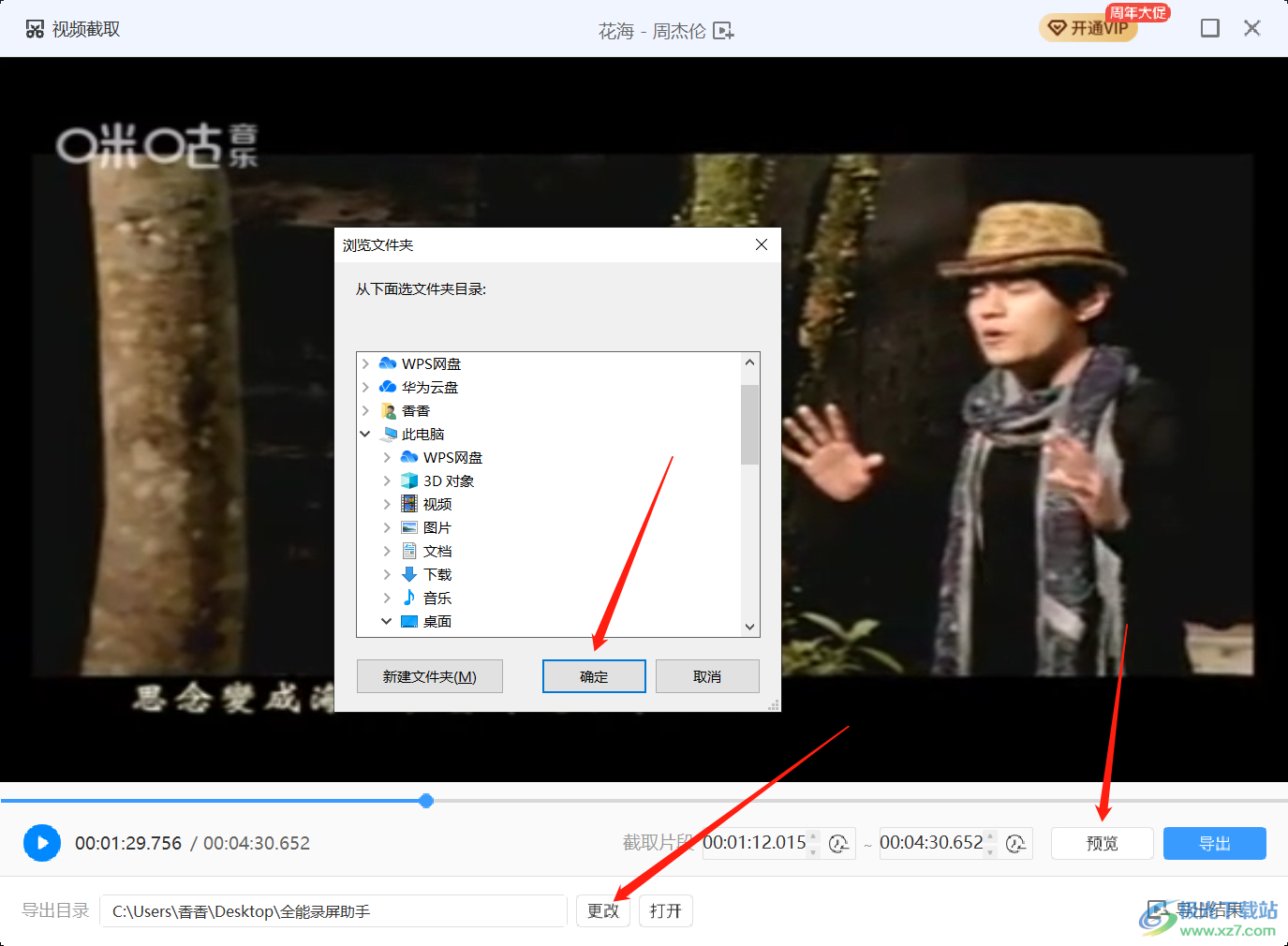Click the folder tree scrollbar thumb
Image resolution: width=1288 pixels, height=946 pixels.
point(749,423)
